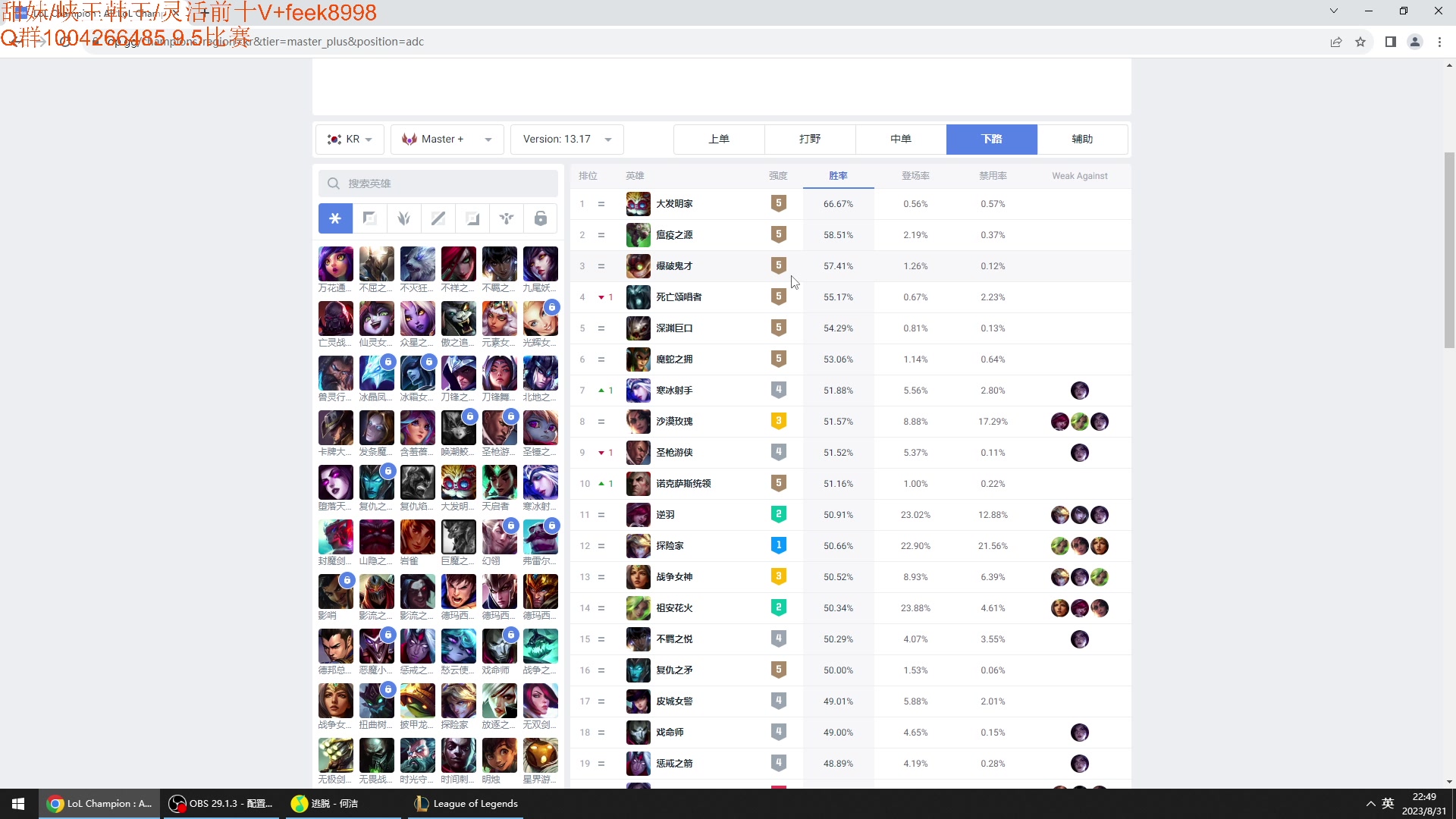Viewport: 1456px width, 819px height.
Task: Open the Version: 13.17 dropdown
Action: (x=567, y=140)
